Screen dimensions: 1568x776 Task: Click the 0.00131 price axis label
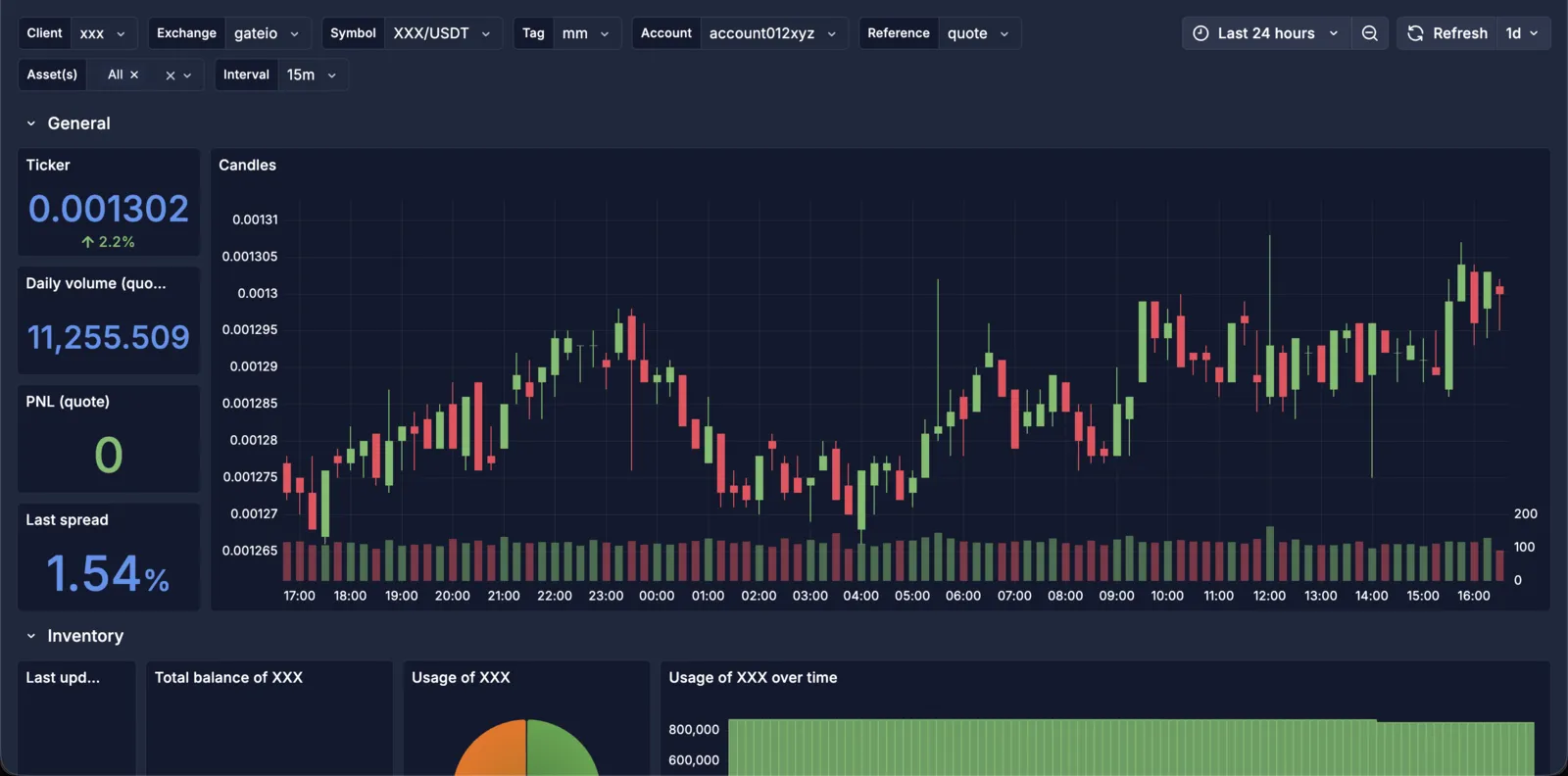pos(255,219)
